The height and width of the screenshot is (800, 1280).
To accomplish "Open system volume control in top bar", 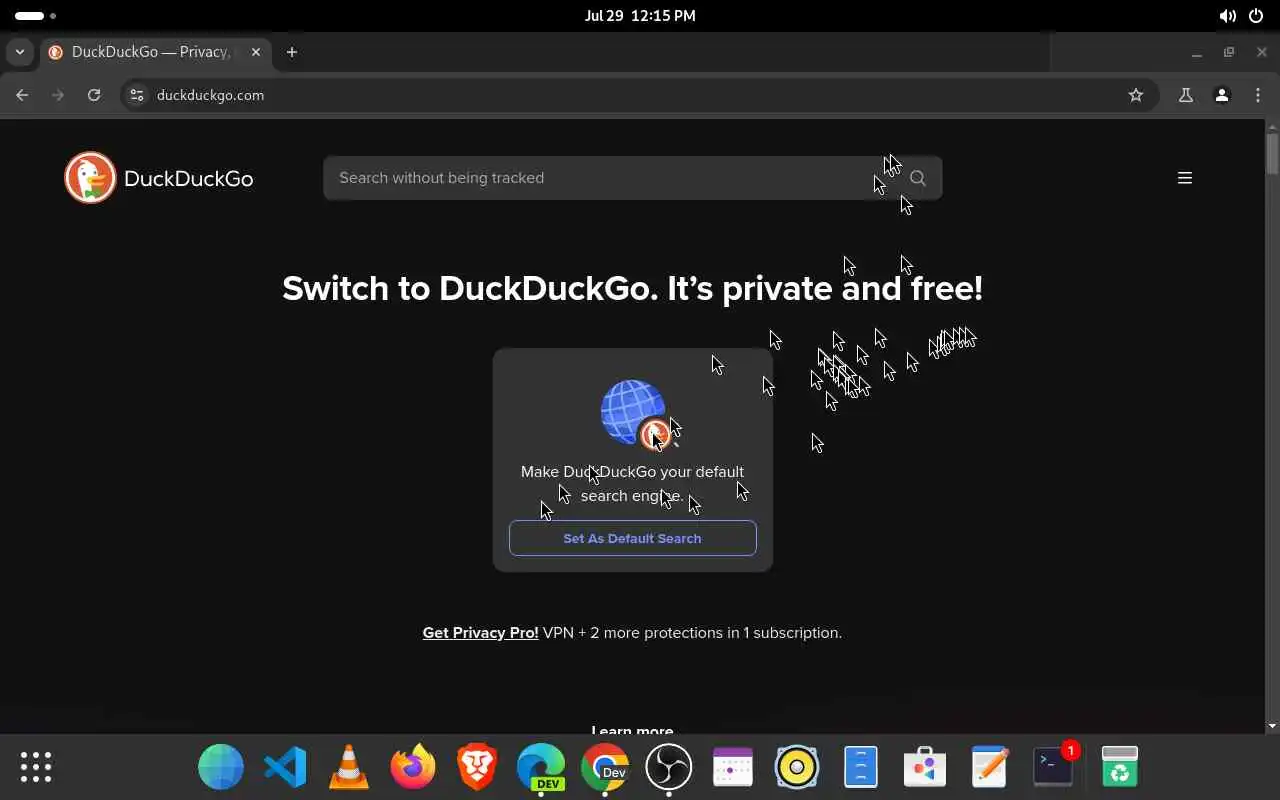I will coord(1227,16).
